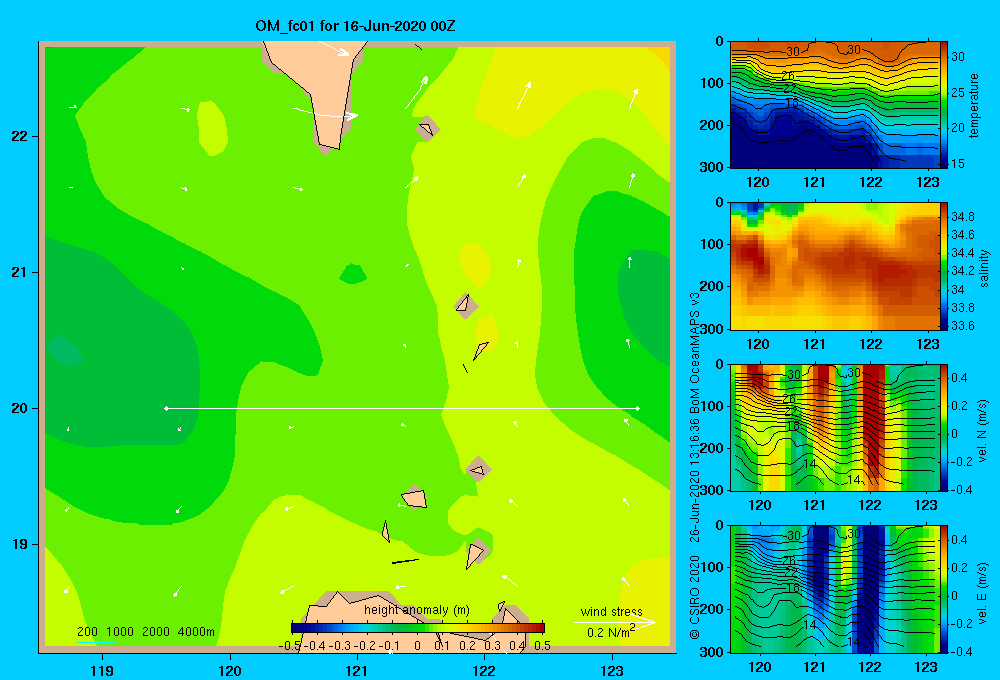Image resolution: width=1000 pixels, height=680 pixels.
Task: Click the 'vel. N (m/s)' axis label
Action: coord(982,431)
